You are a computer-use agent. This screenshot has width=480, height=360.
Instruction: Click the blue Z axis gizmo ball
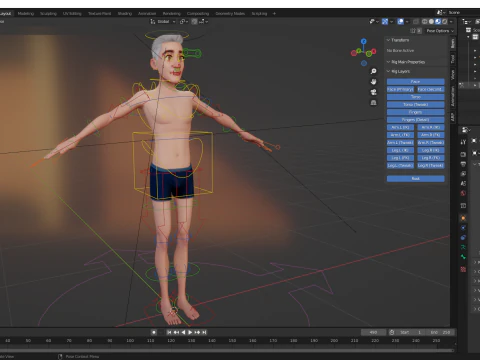coord(364,41)
